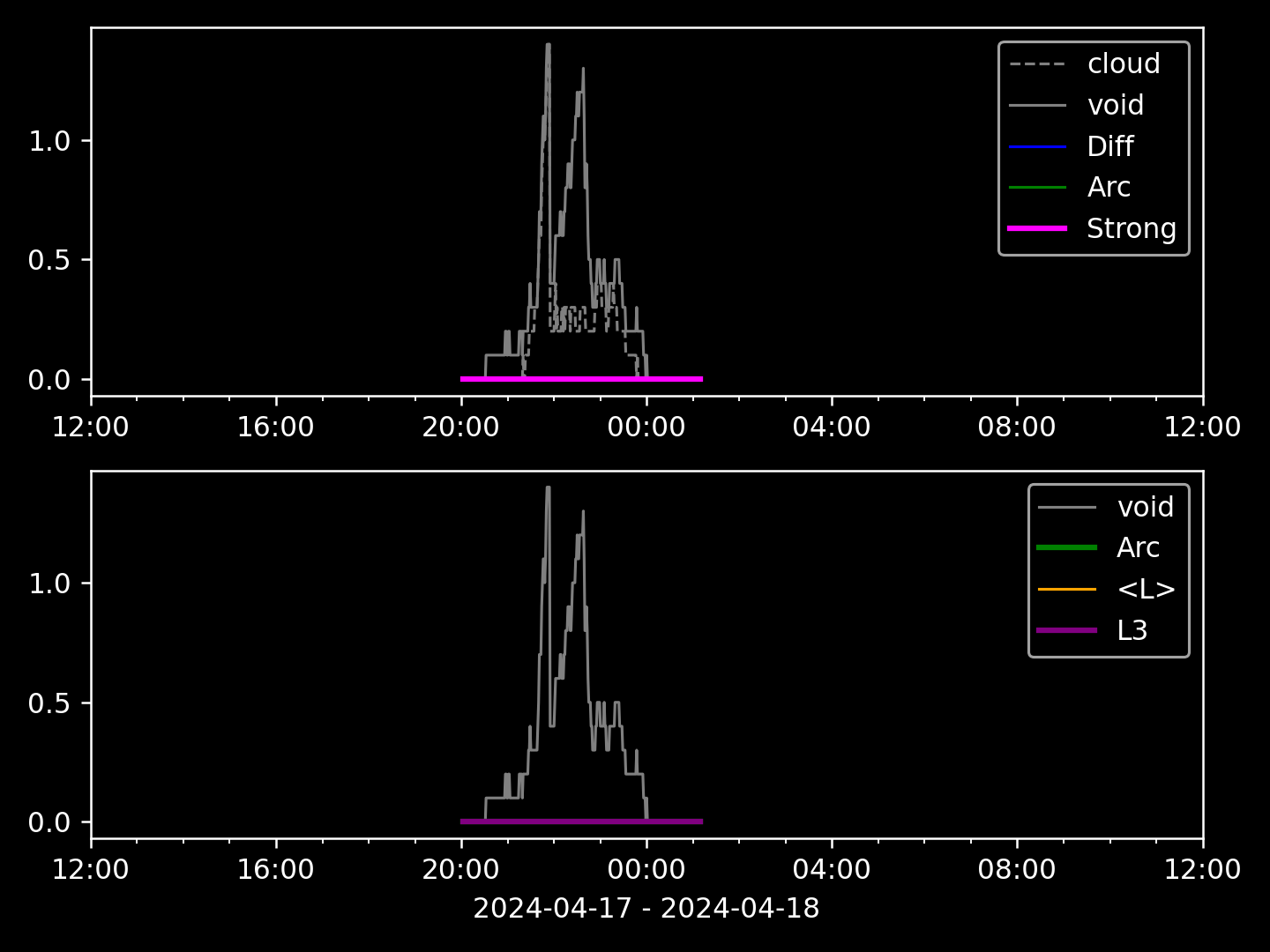This screenshot has width=1270, height=952.
Task: Click the date range label 2024-04-17 - 2024-04-18
Action: tap(646, 908)
